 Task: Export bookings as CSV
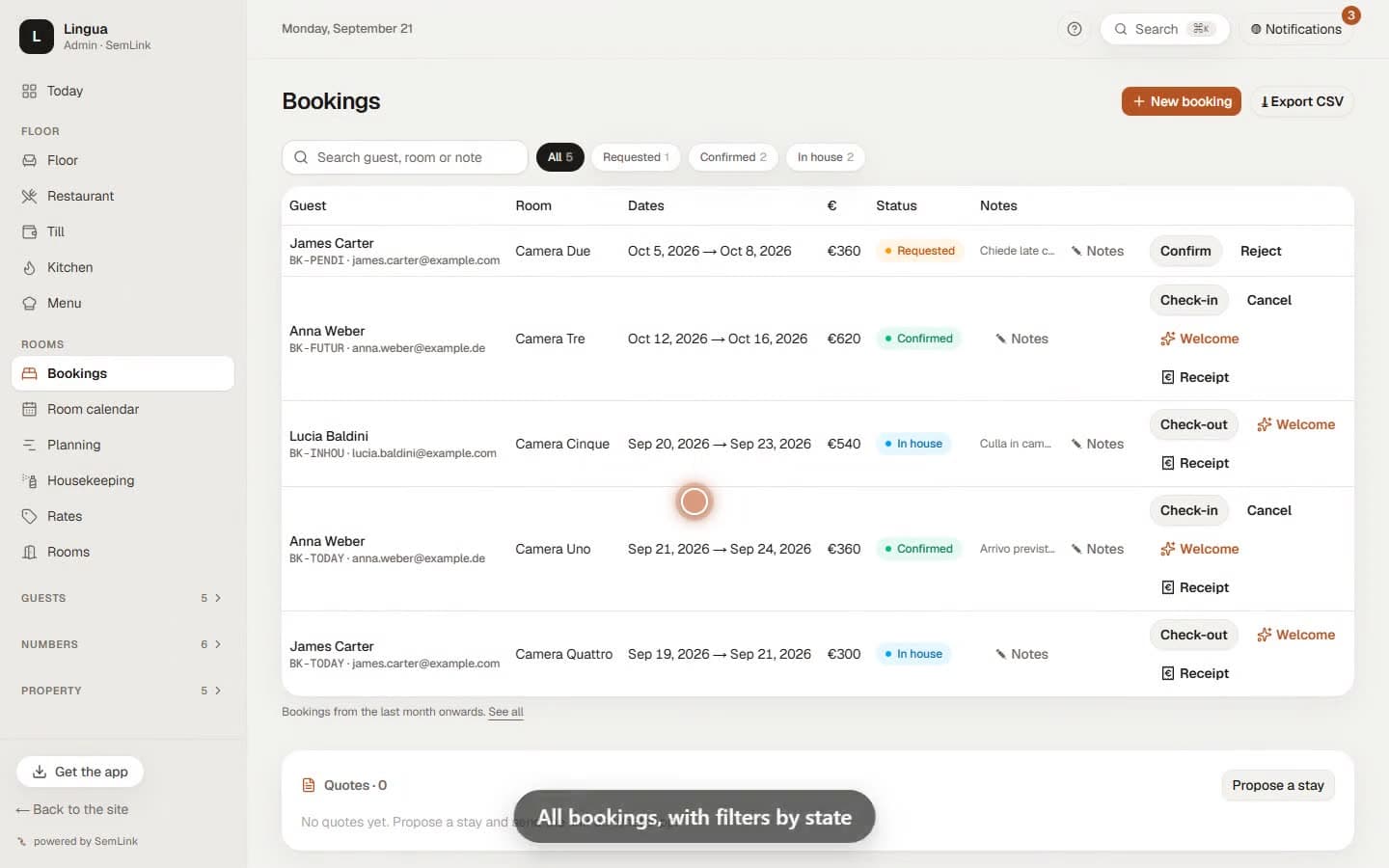pyautogui.click(x=1302, y=101)
